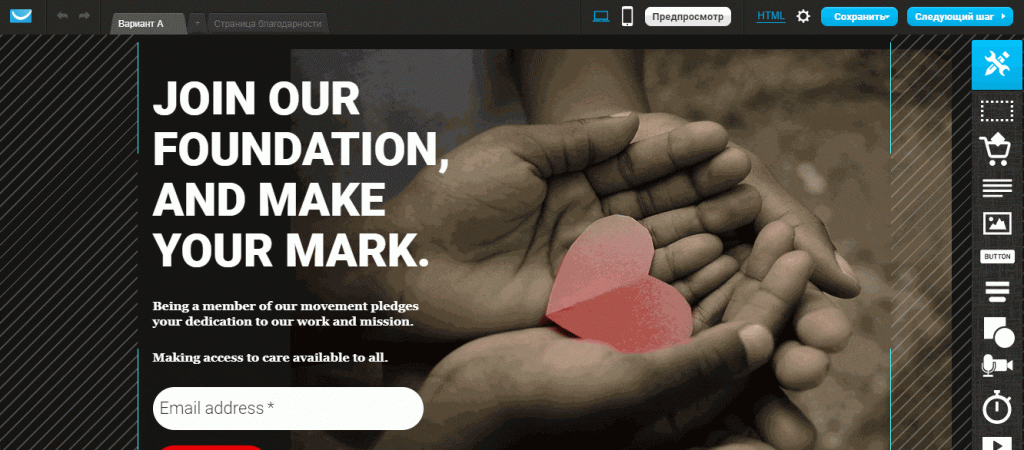Click the GetResponse envelope logo

(22, 16)
